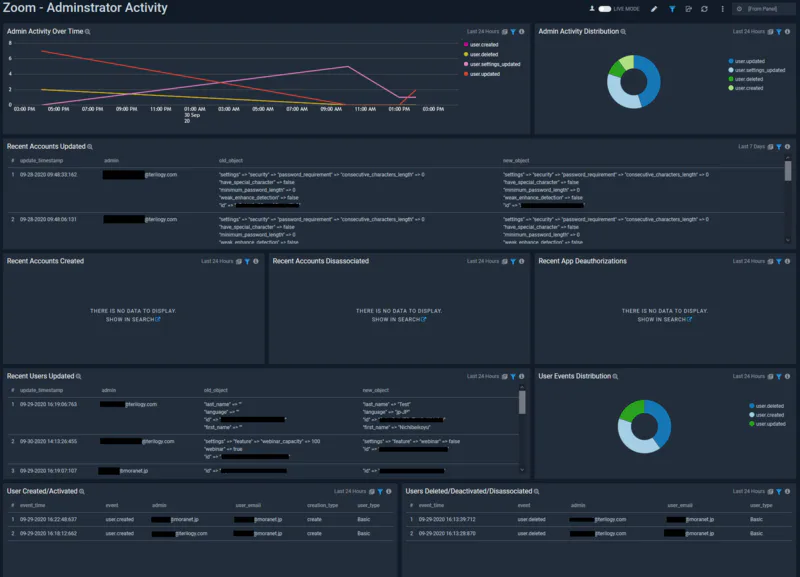
Task: Sort by creation_type column in User Created/Activated
Action: pos(322,506)
